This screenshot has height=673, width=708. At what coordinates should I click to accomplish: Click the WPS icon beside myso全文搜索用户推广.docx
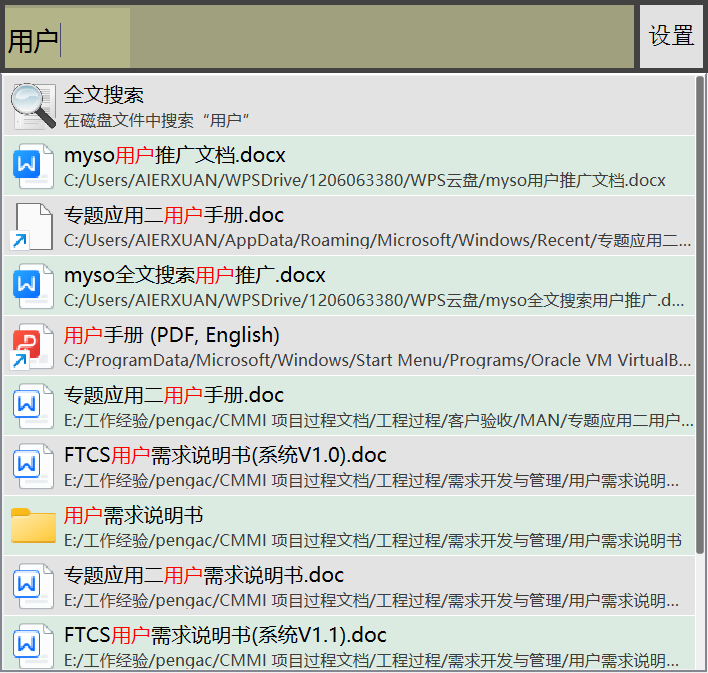click(x=33, y=286)
